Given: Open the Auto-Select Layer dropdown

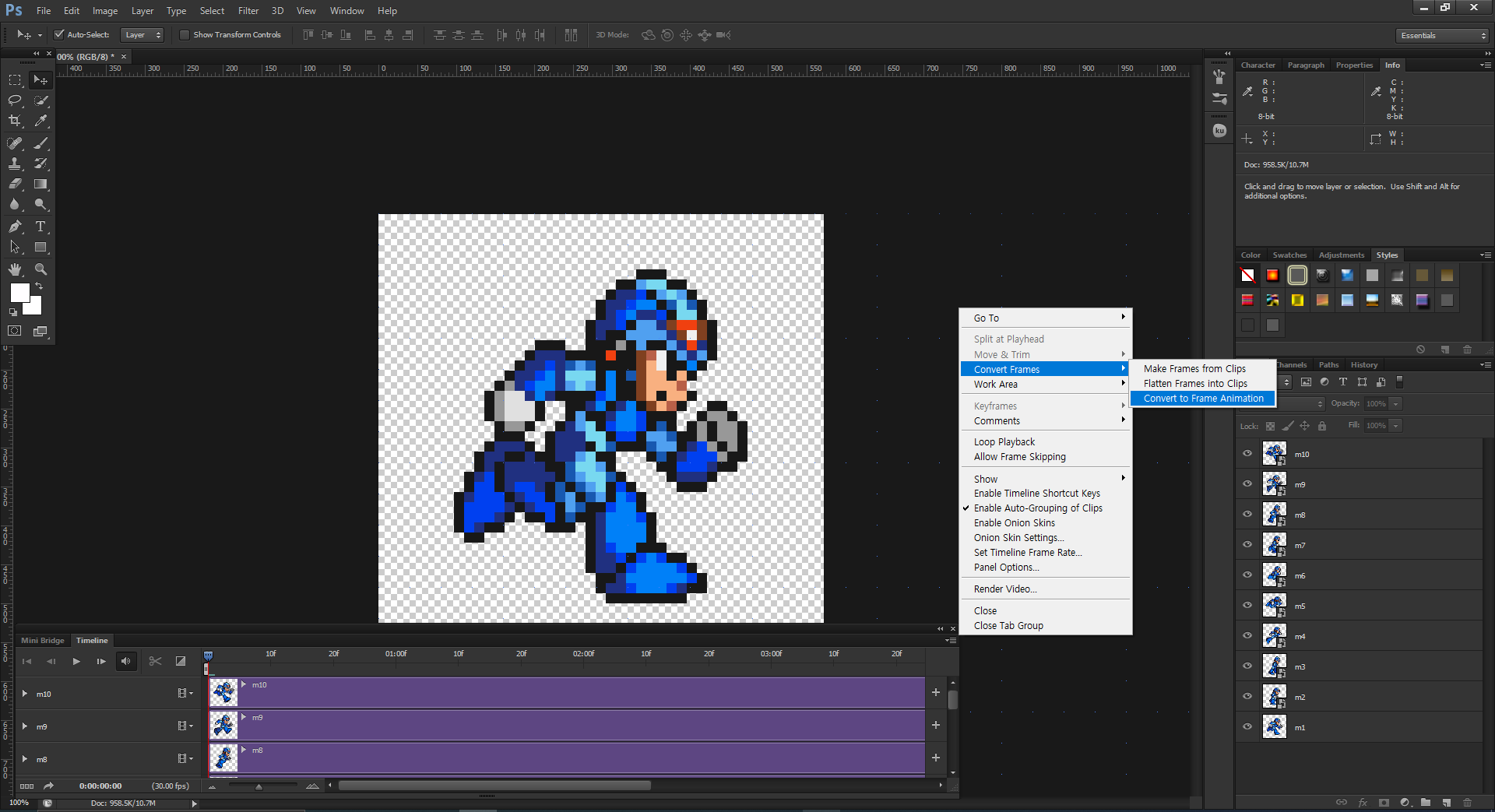Looking at the screenshot, I should 143,34.
